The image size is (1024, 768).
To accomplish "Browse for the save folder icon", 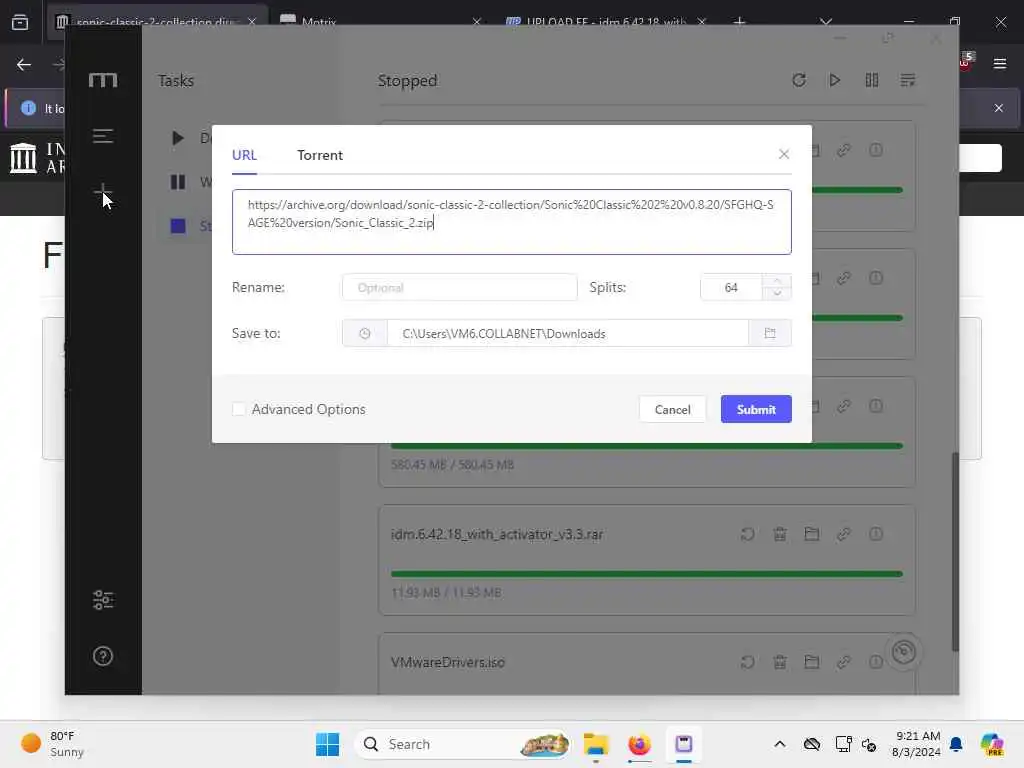I will [769, 333].
